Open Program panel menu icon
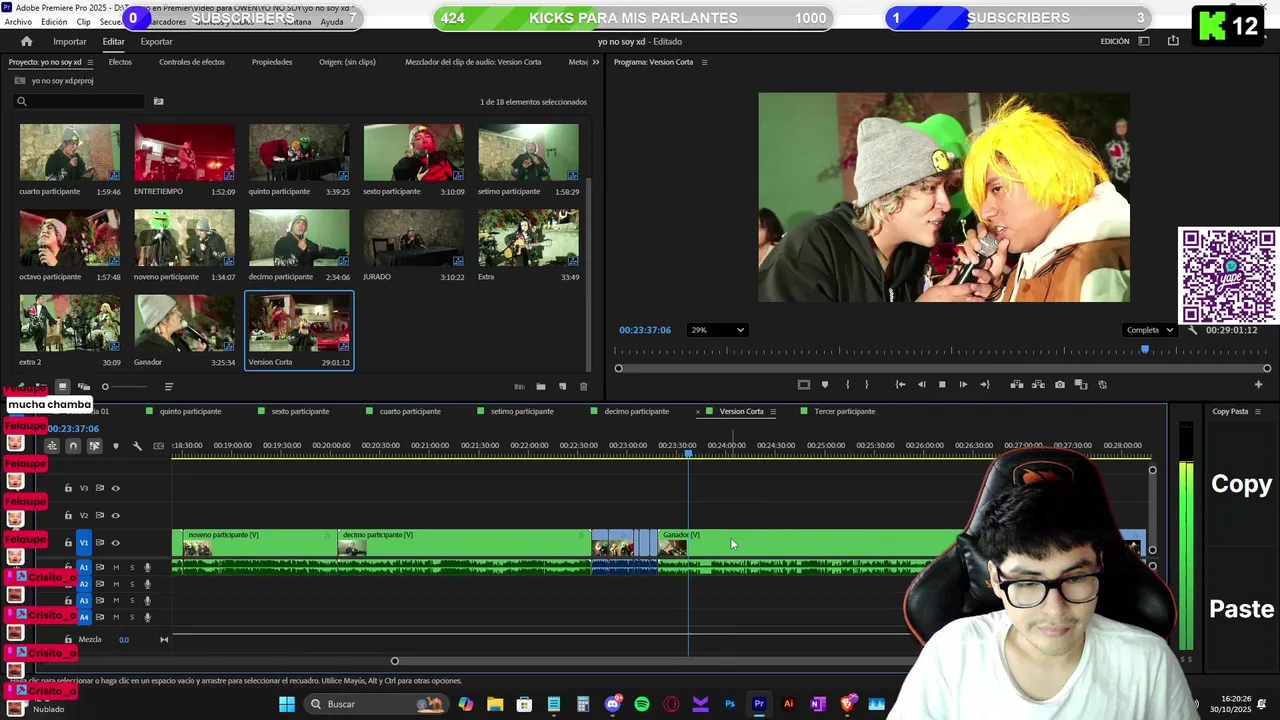Viewport: 1280px width, 720px height. [x=704, y=62]
